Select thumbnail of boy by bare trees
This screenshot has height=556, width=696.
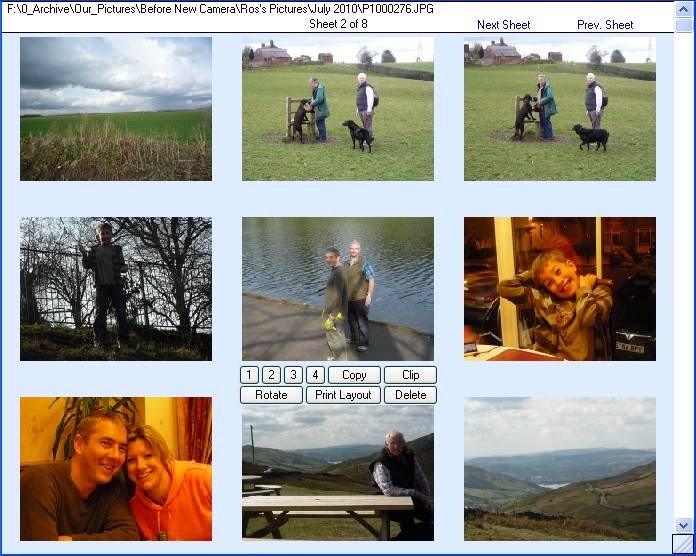click(x=116, y=289)
